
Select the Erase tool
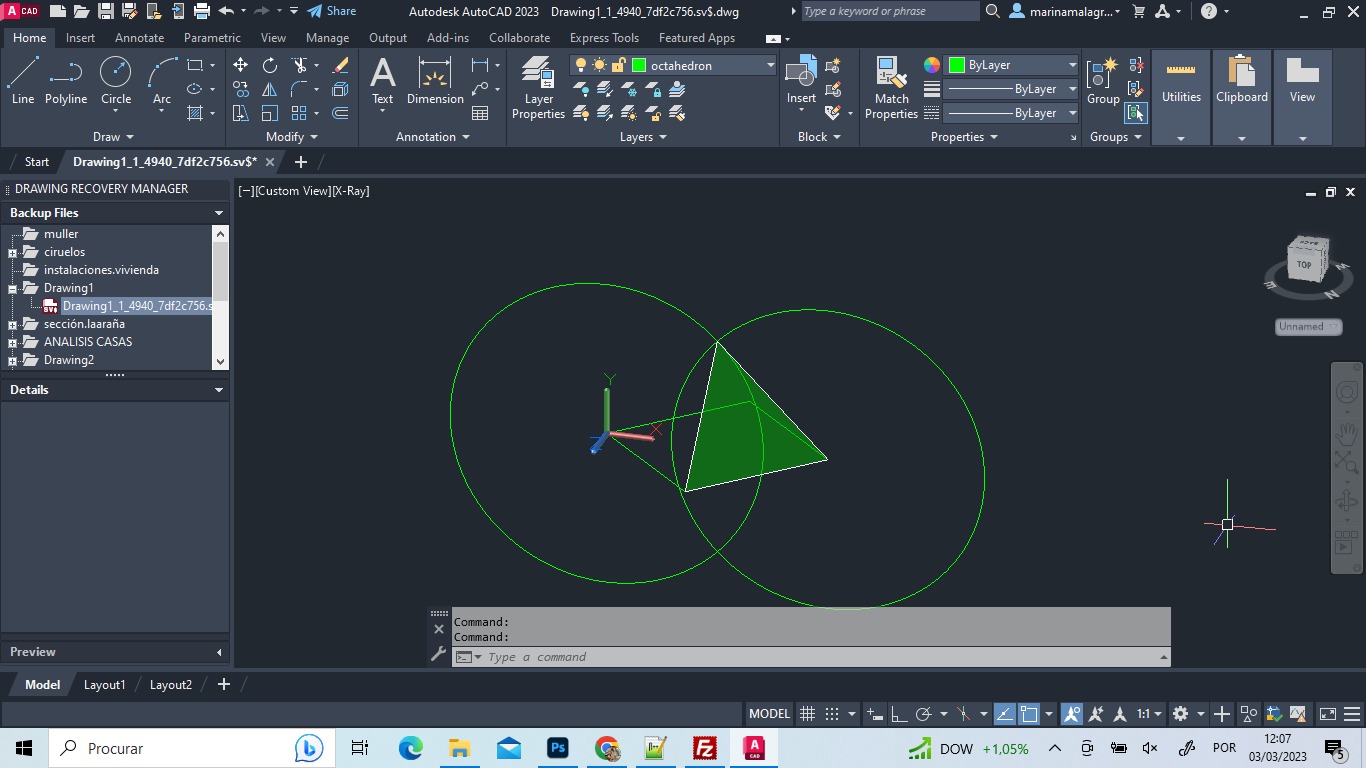click(x=340, y=65)
